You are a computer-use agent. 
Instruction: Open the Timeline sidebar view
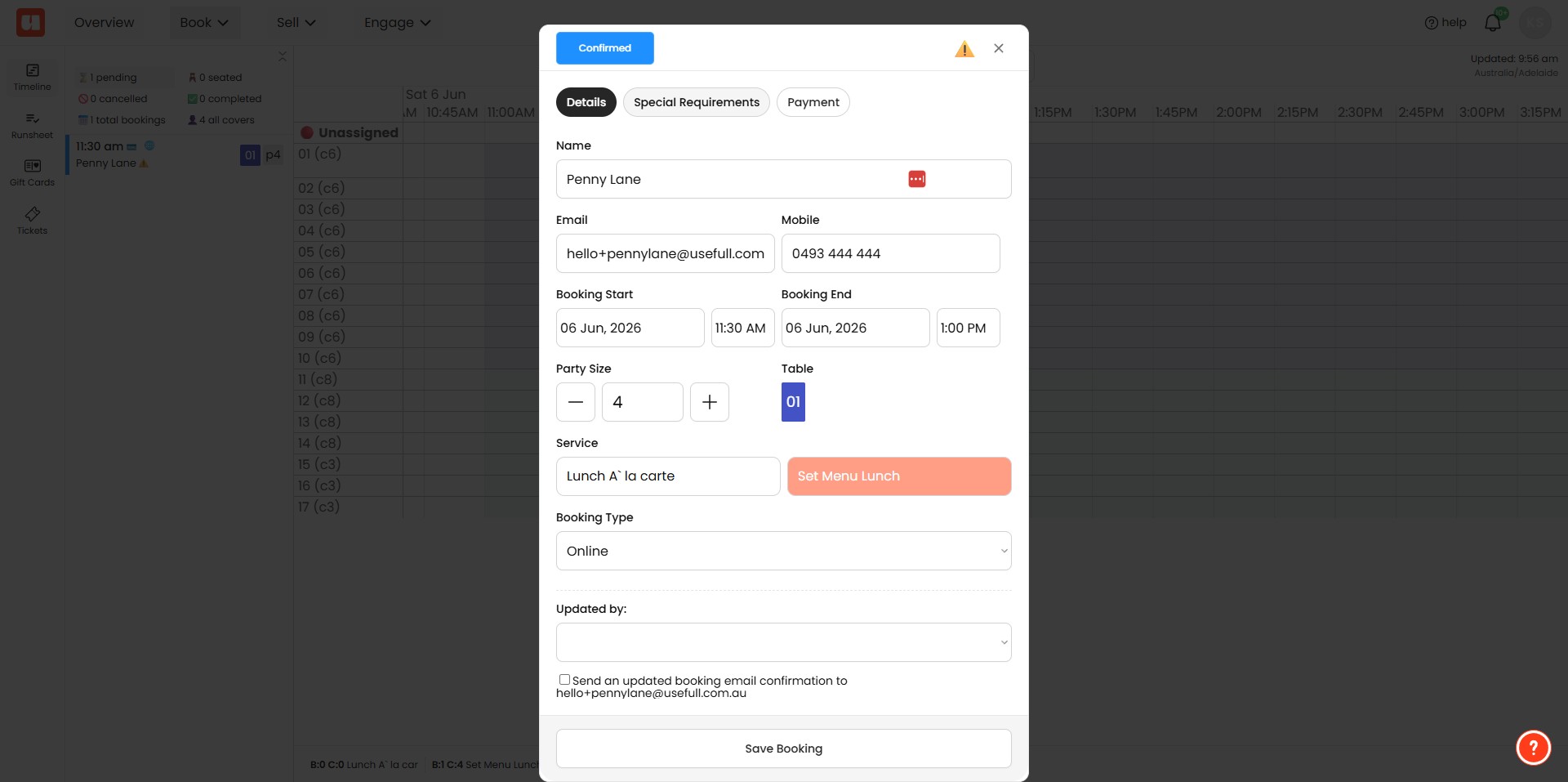[32, 77]
